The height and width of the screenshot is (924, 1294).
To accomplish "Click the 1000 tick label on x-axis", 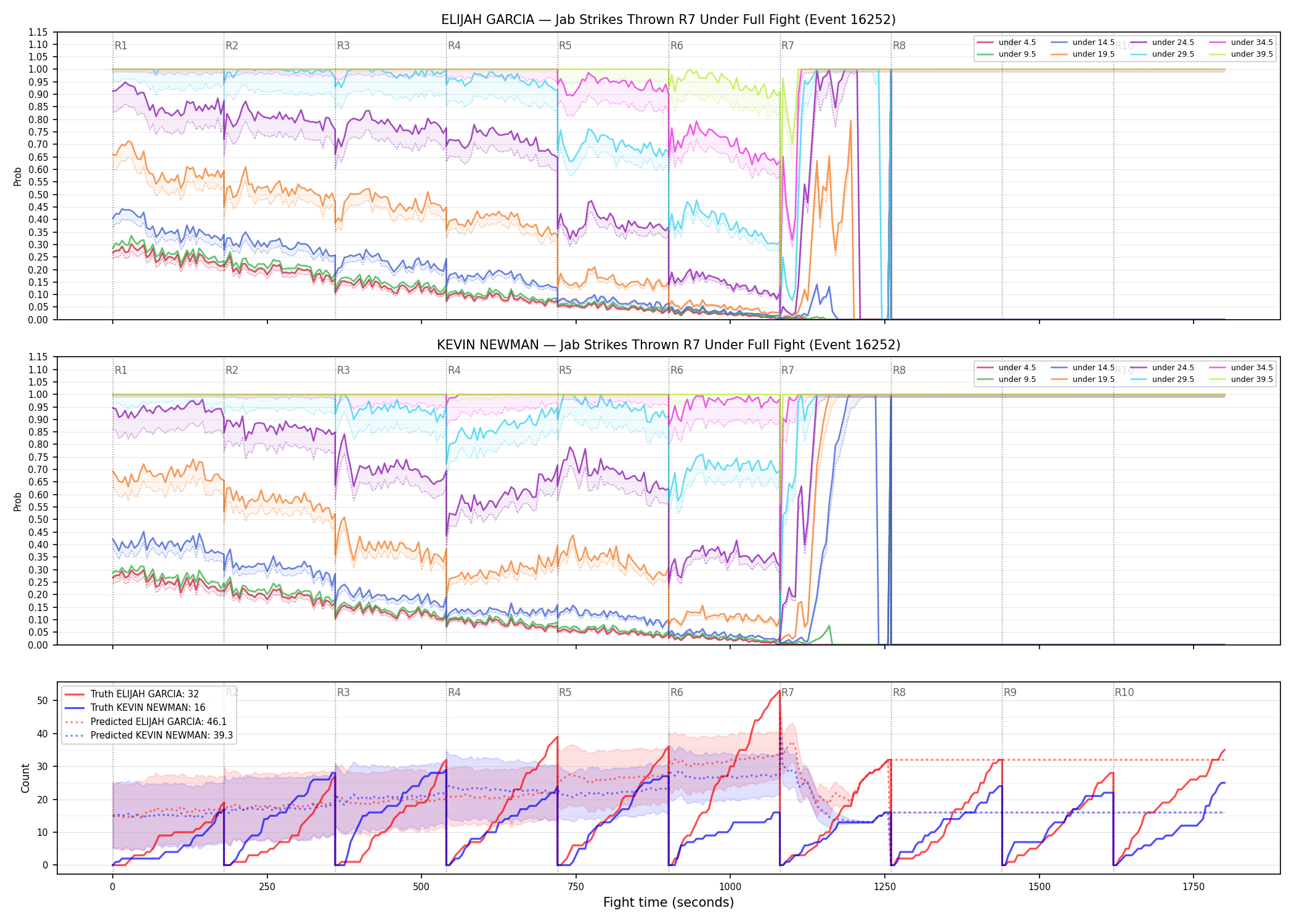I will (x=730, y=887).
